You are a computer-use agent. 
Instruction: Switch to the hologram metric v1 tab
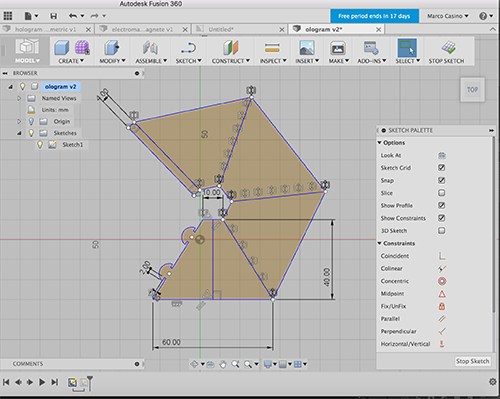[46, 29]
